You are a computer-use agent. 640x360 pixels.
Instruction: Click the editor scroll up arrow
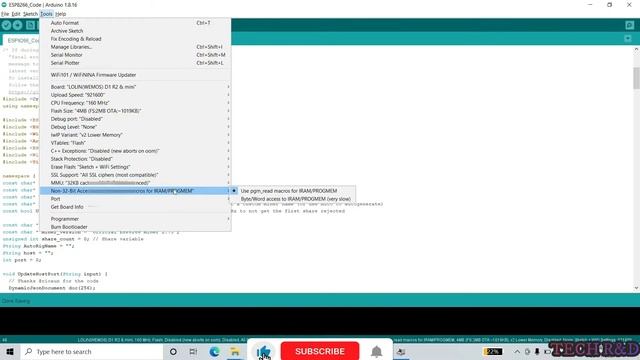pyautogui.click(x=636, y=49)
